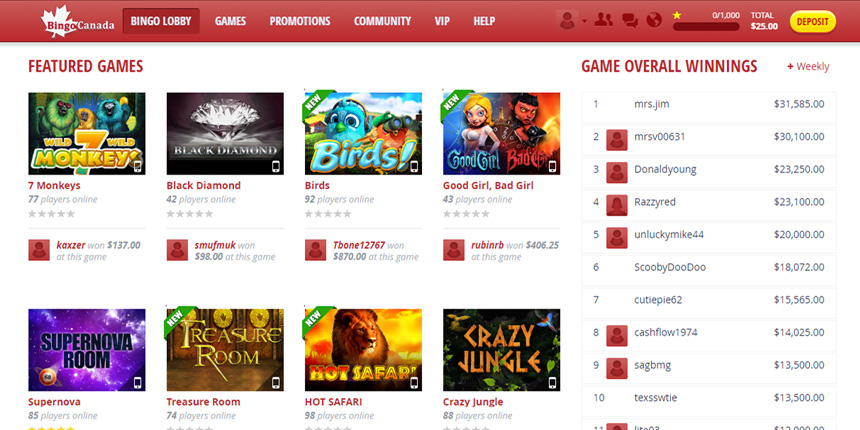The width and height of the screenshot is (860, 430).
Task: Expand the Weekly winnings view
Action: (x=808, y=66)
